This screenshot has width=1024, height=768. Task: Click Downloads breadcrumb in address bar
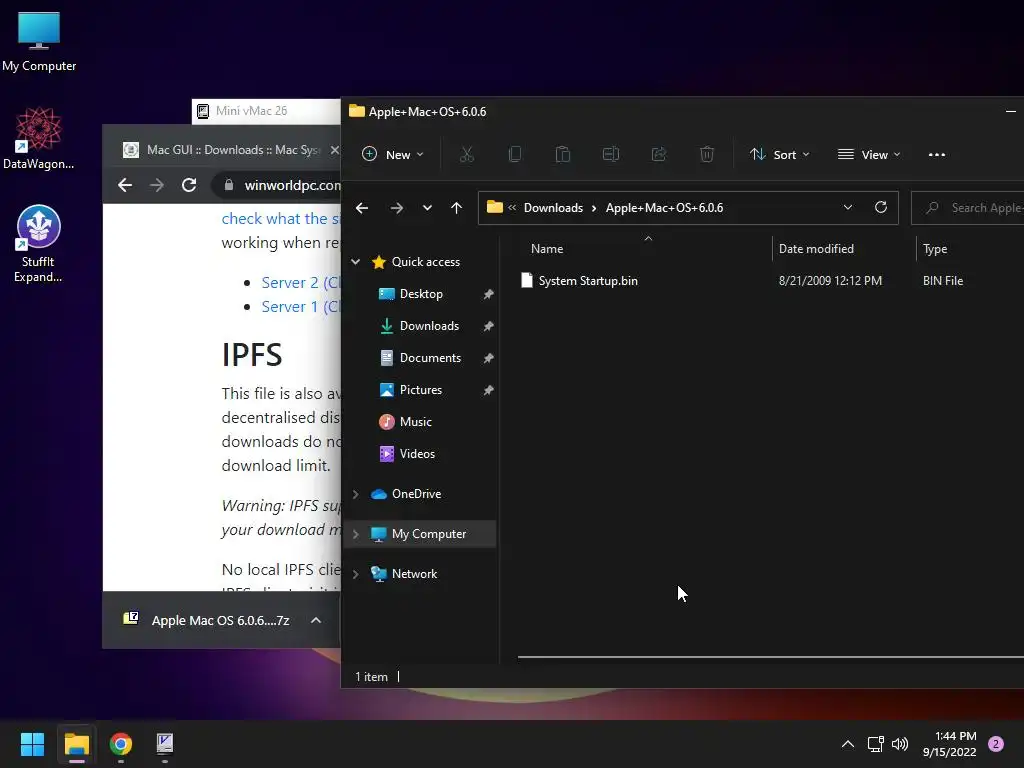(553, 208)
